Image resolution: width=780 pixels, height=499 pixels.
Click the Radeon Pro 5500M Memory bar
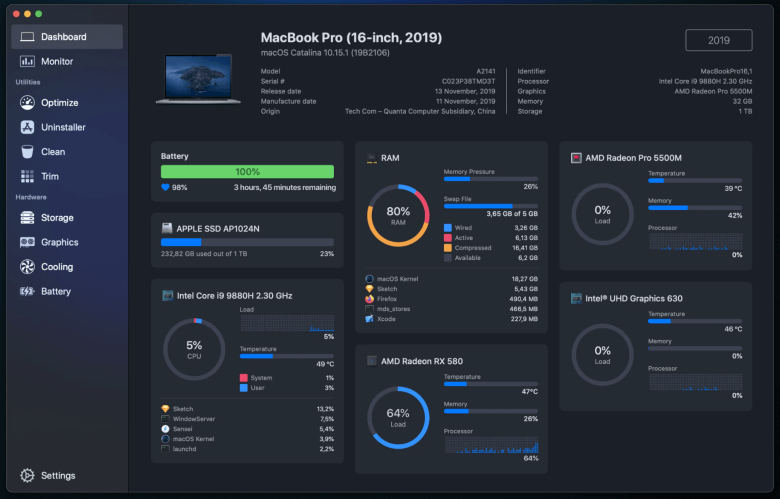coord(695,208)
